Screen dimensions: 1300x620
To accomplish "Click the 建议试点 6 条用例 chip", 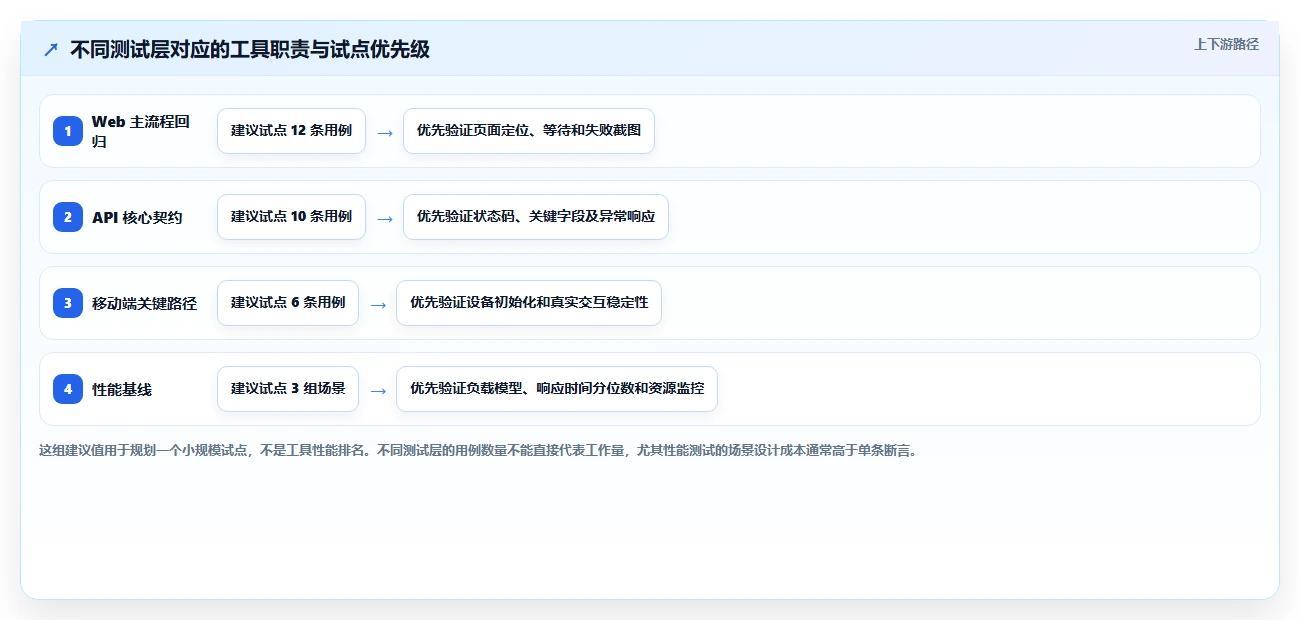I will tap(288, 303).
